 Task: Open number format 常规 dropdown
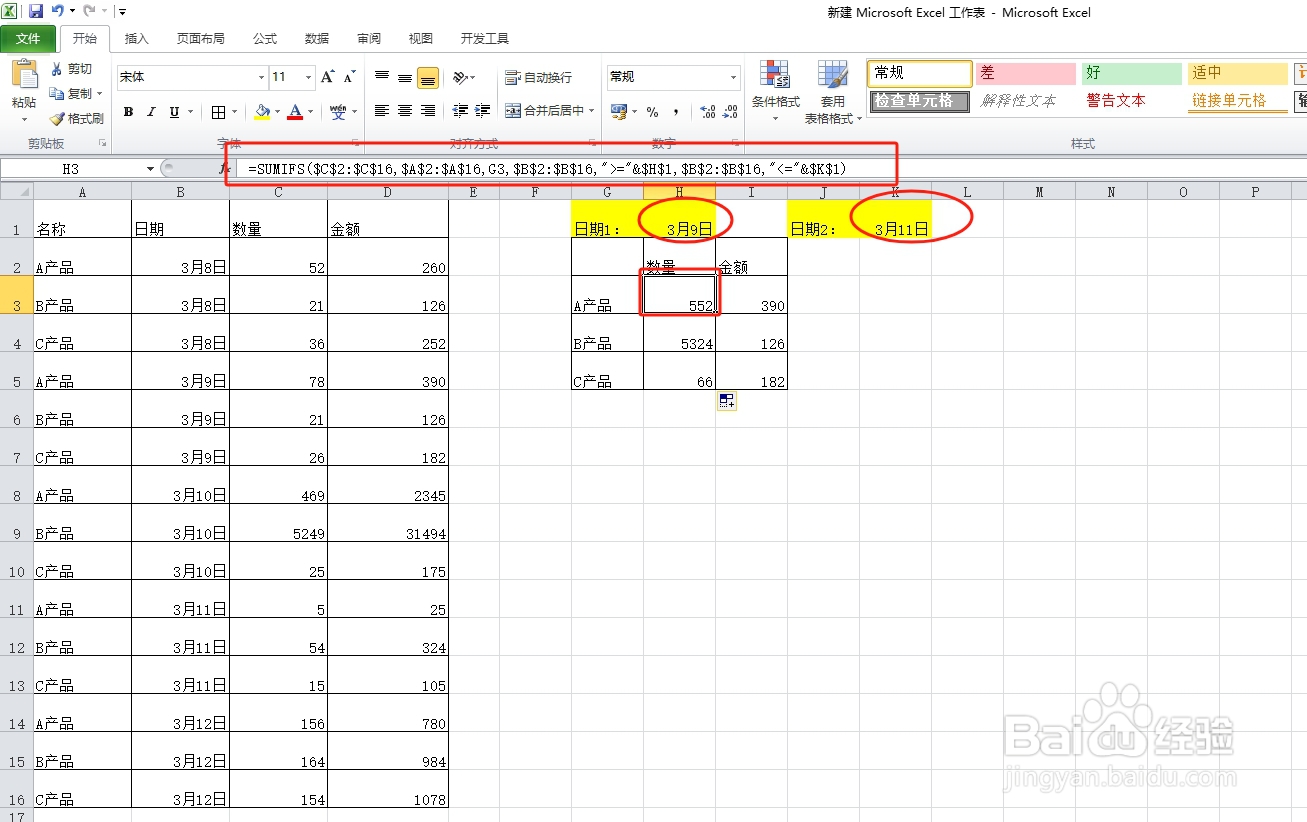click(x=733, y=77)
